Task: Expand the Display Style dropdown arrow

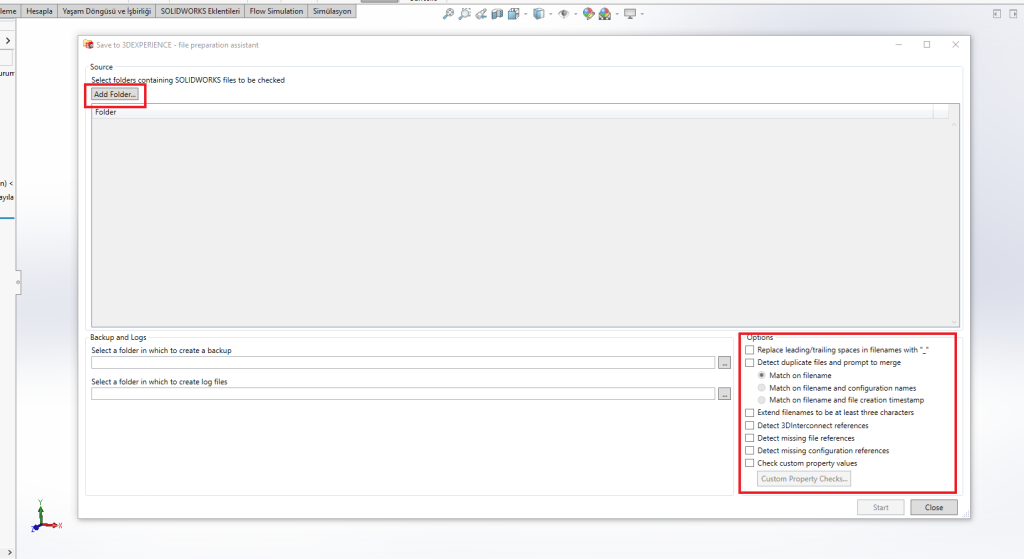Action: (550, 14)
